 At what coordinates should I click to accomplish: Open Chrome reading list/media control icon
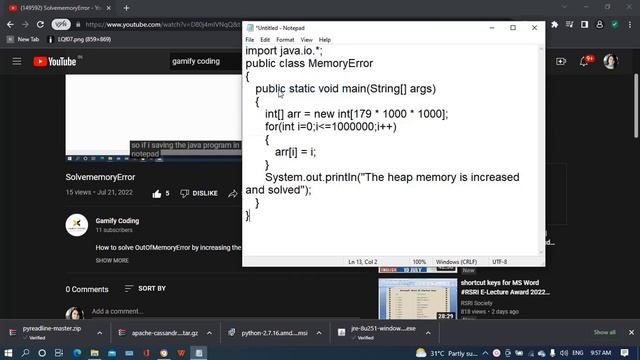(x=569, y=24)
